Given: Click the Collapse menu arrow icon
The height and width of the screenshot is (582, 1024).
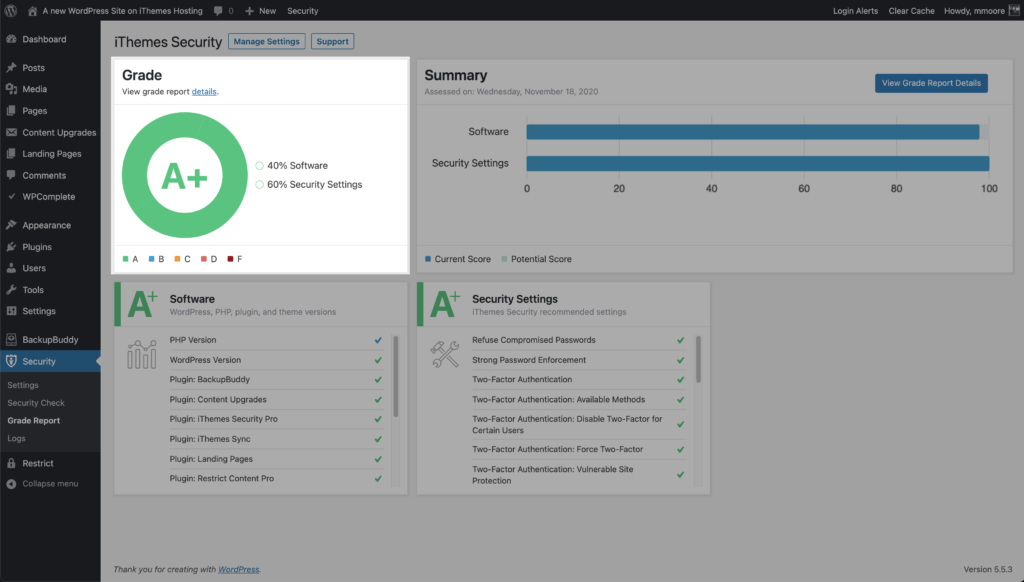Looking at the screenshot, I should (x=11, y=484).
